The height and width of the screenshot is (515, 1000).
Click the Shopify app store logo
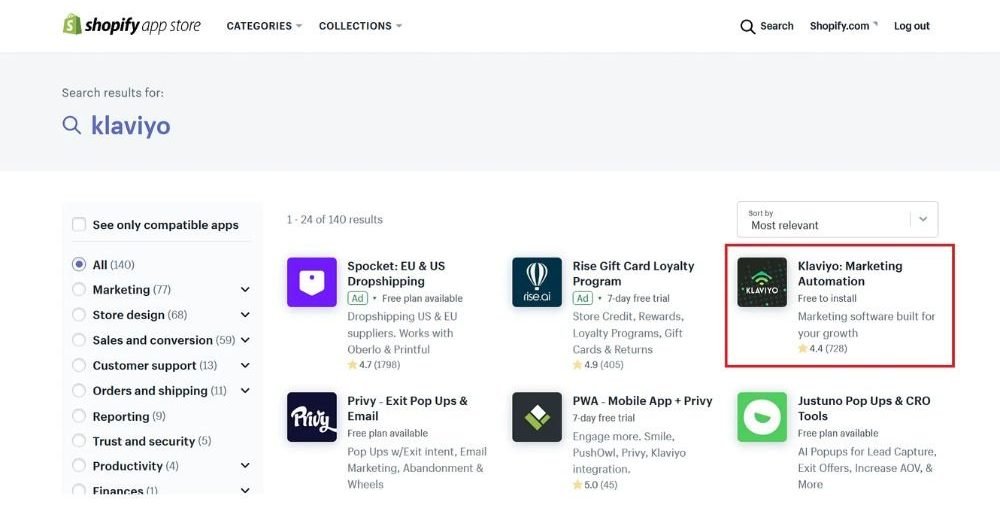[131, 25]
